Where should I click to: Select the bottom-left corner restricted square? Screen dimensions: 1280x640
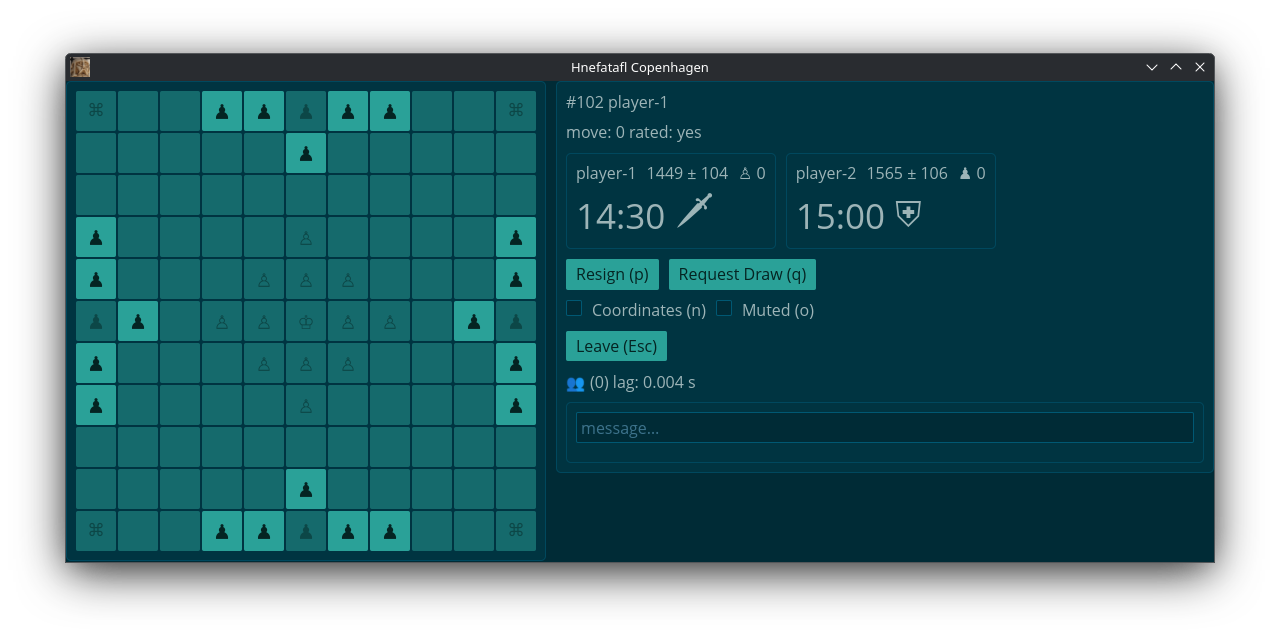pyautogui.click(x=96, y=531)
